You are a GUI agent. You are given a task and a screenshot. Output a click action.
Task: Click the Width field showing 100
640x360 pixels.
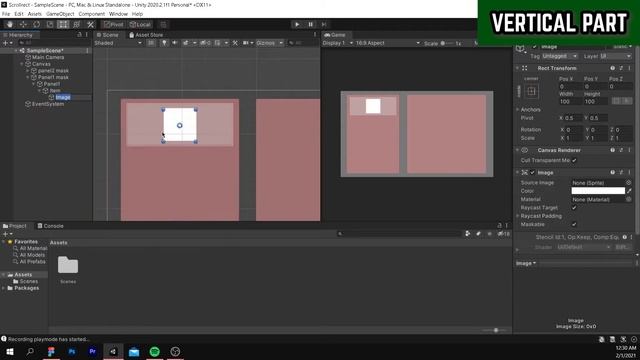pyautogui.click(x=570, y=102)
